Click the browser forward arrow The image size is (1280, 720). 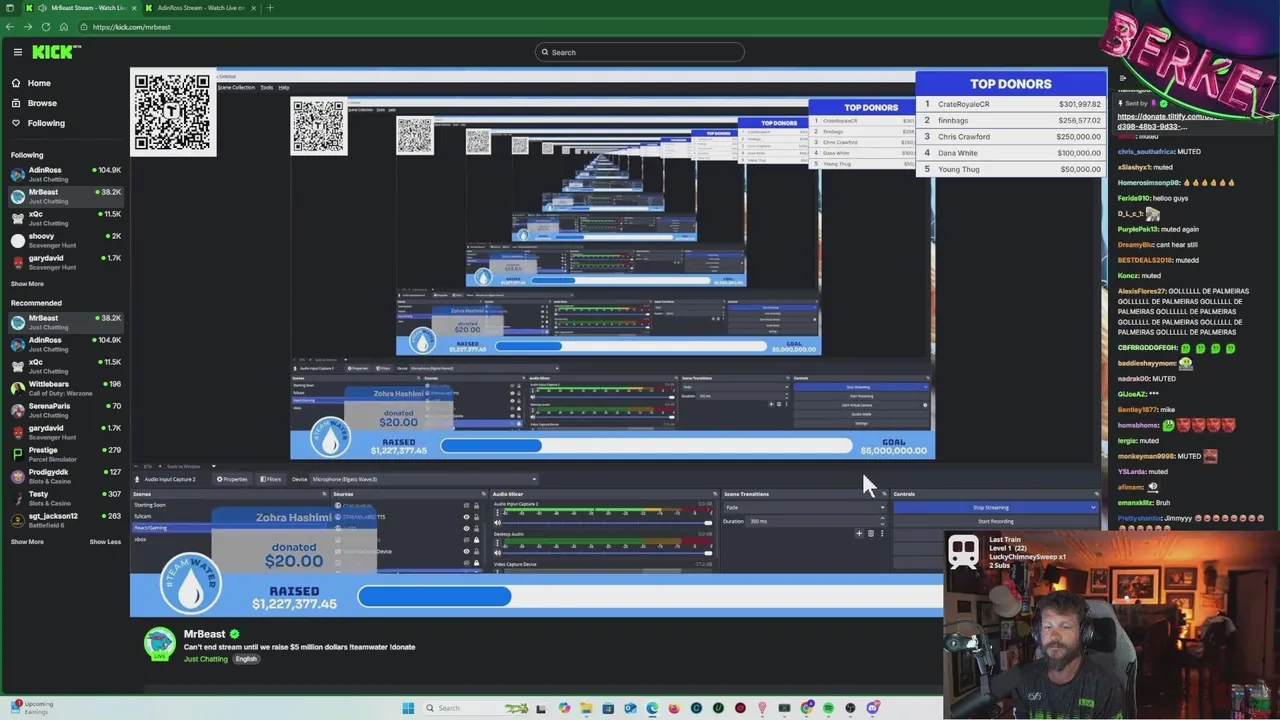(28, 27)
